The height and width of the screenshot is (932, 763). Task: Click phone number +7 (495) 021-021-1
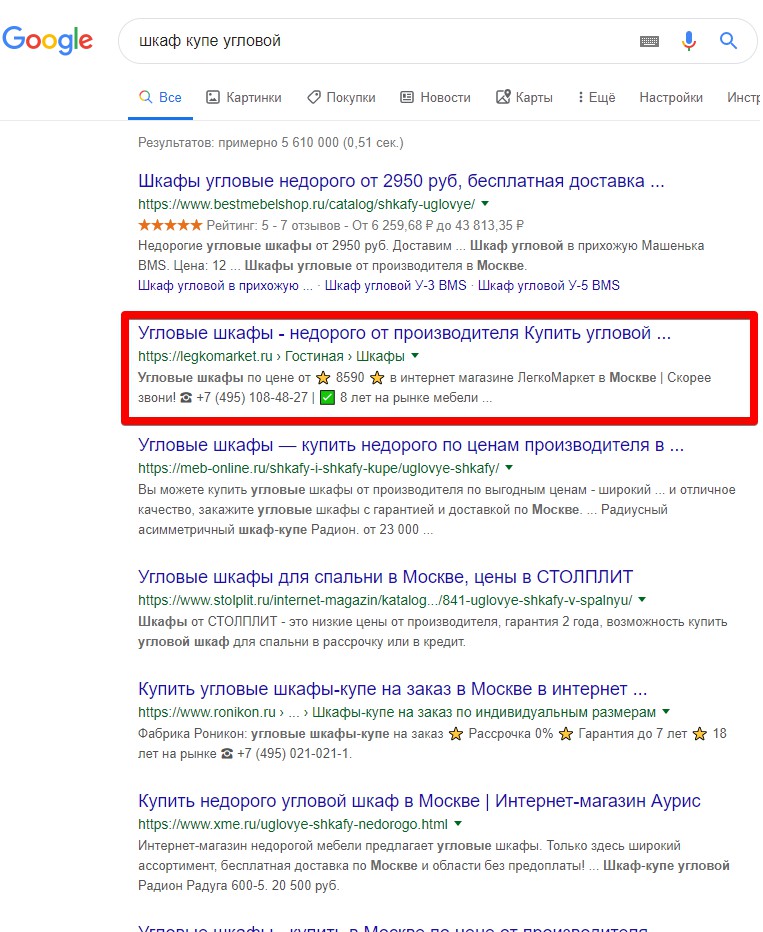click(x=294, y=754)
